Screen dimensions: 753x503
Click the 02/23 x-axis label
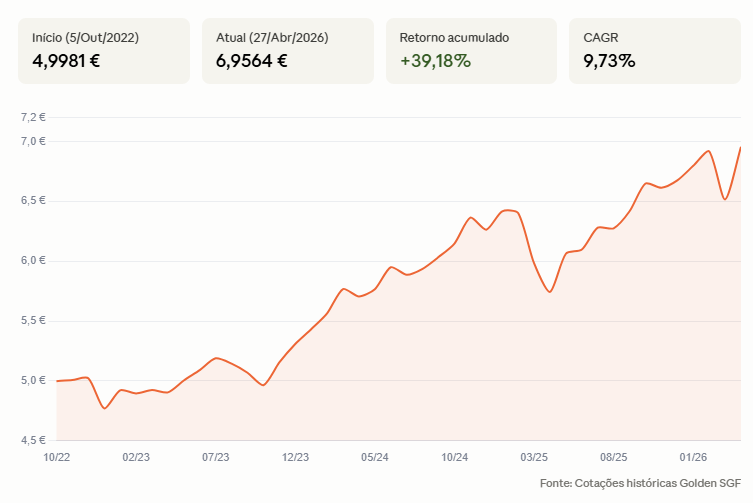[x=136, y=457]
